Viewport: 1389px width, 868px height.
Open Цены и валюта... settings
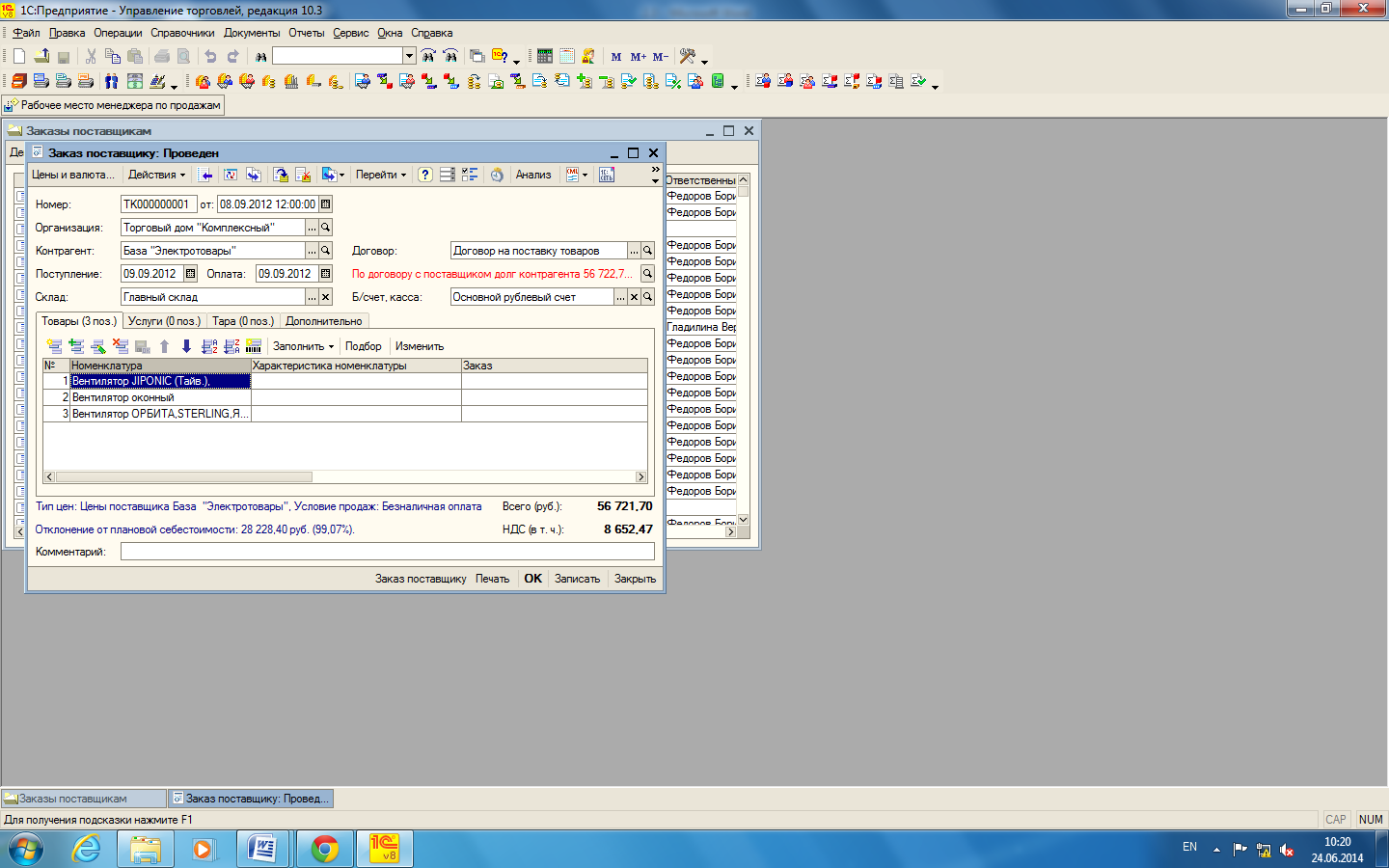coord(73,175)
